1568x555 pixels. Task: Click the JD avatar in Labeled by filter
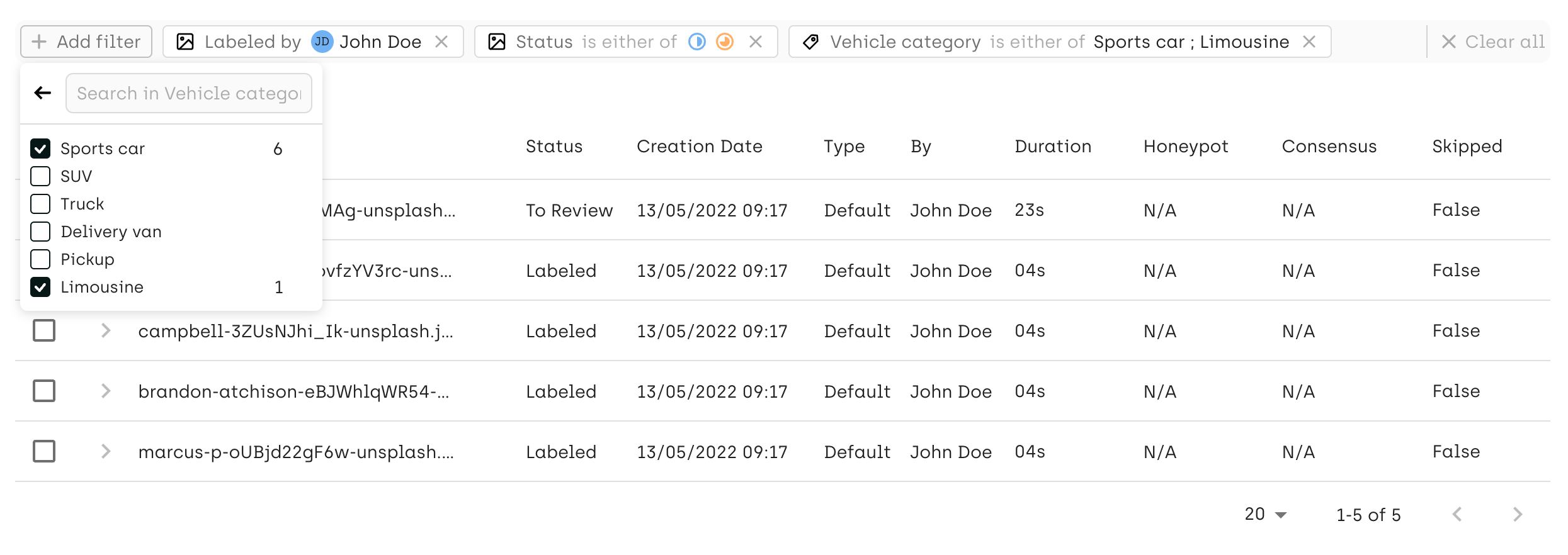coord(322,42)
